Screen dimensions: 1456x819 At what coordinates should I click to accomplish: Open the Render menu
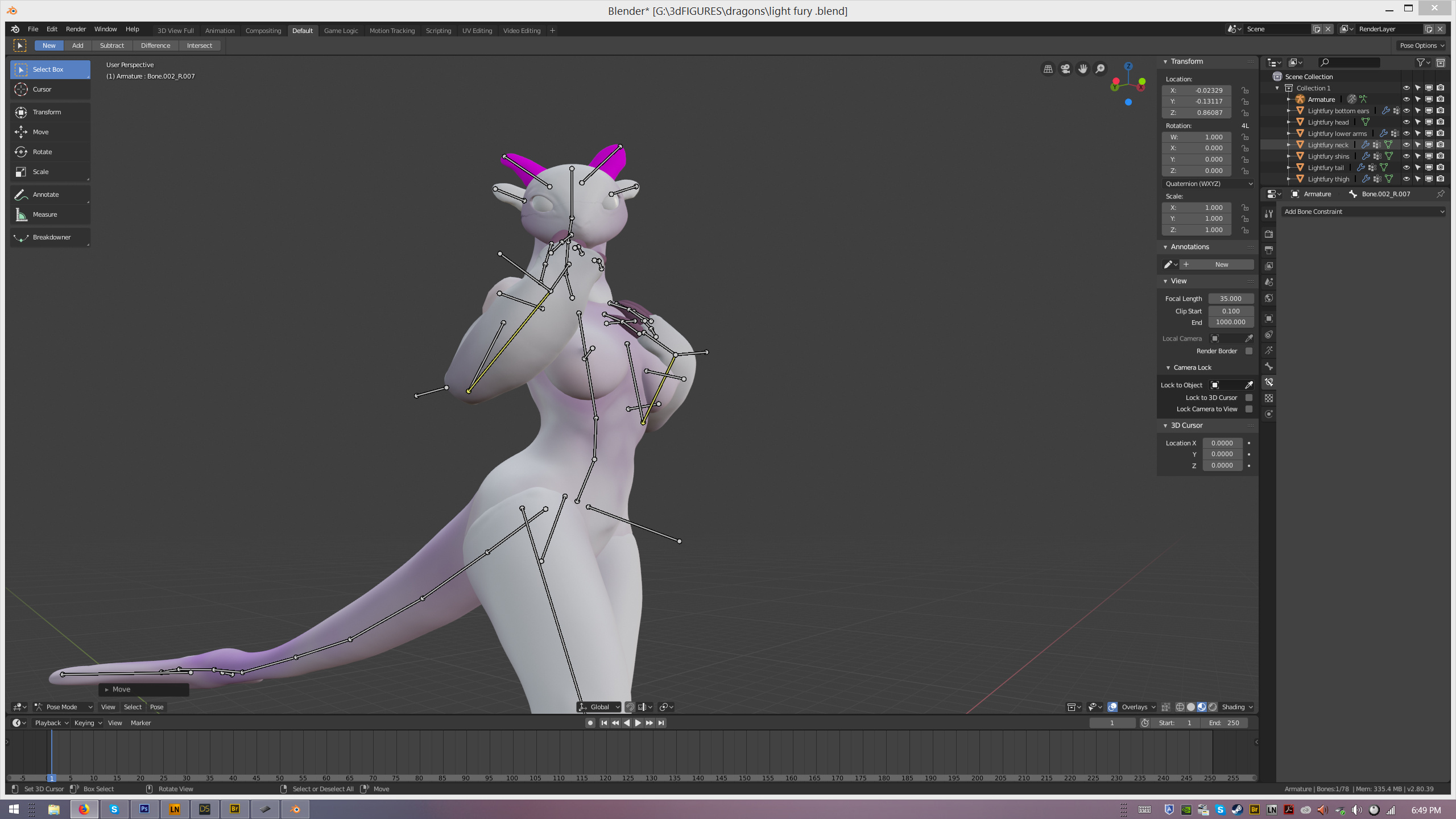(x=76, y=29)
